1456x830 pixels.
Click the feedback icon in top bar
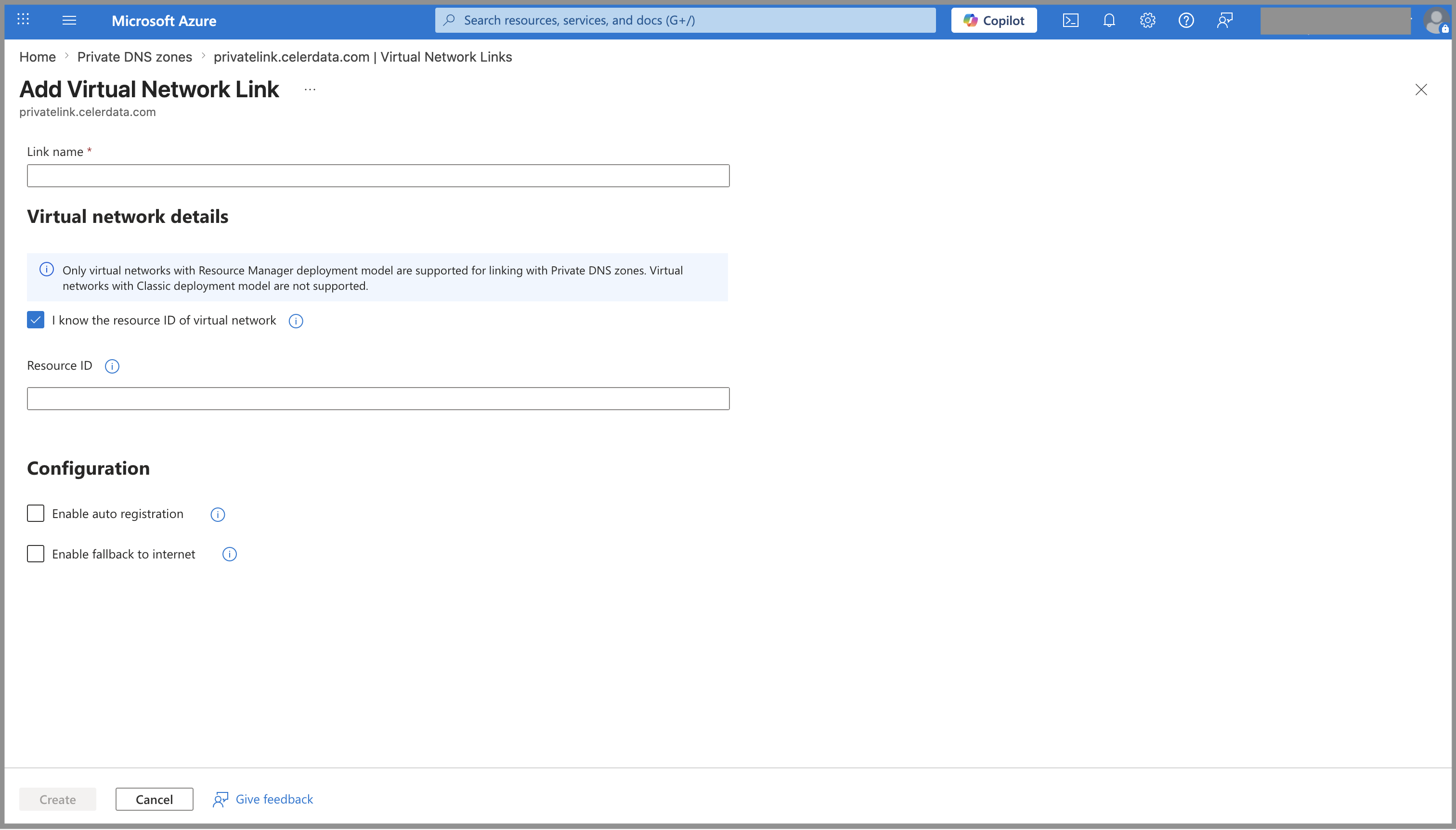[1224, 21]
